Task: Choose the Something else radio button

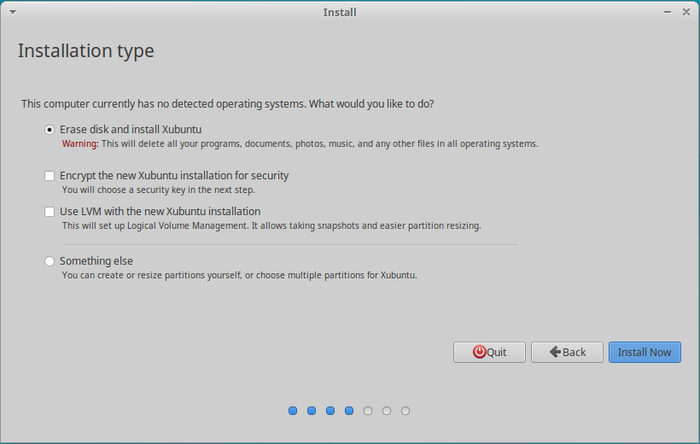Action: pos(50,261)
